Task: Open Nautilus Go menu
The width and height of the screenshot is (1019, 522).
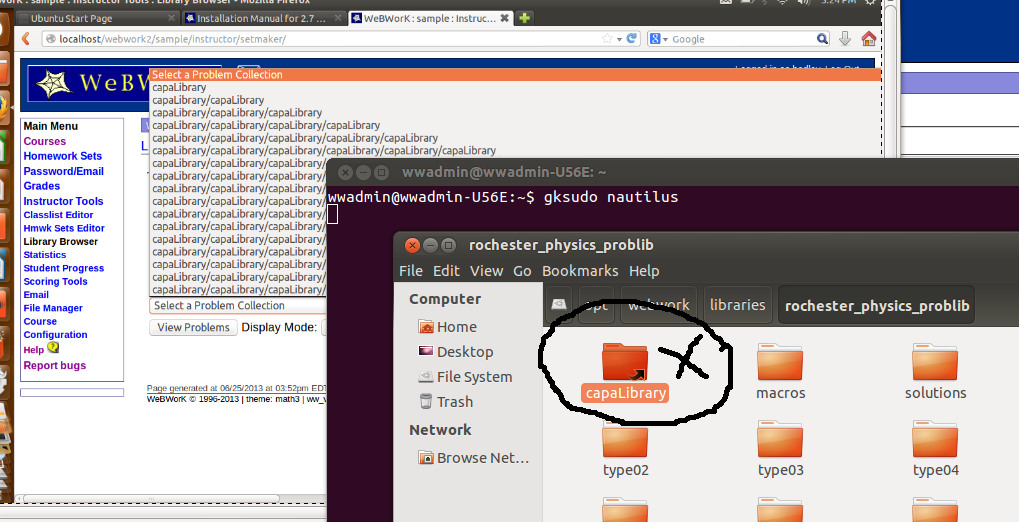Action: [x=522, y=270]
